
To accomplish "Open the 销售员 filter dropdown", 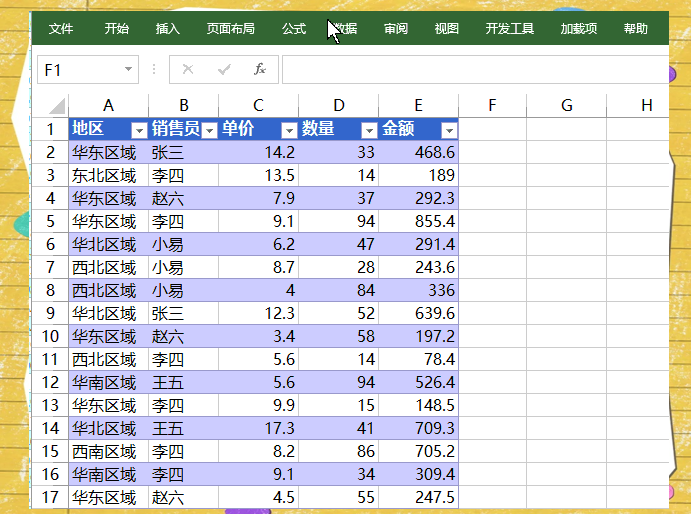I will click(x=210, y=130).
